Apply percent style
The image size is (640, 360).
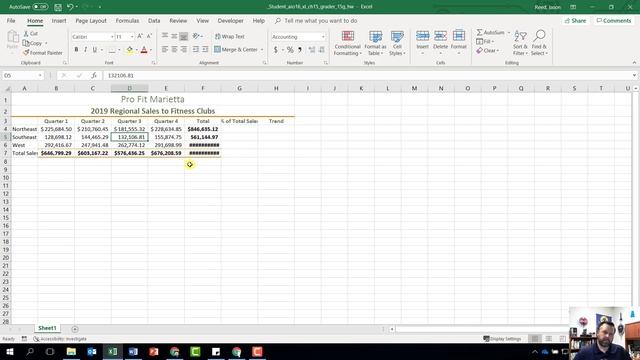tap(290, 50)
